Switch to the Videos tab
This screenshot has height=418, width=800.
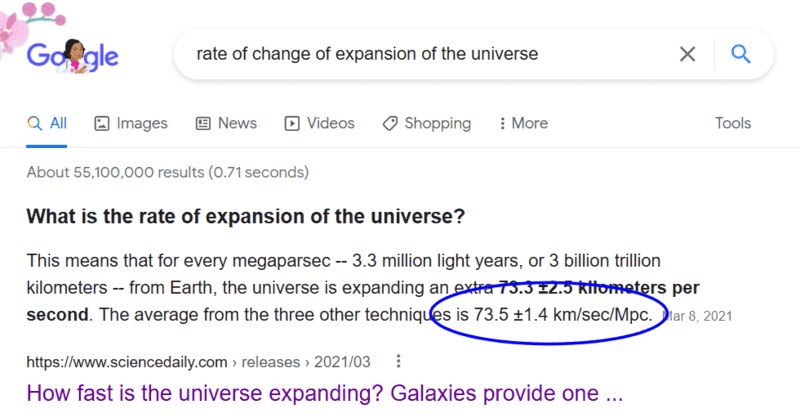(330, 124)
